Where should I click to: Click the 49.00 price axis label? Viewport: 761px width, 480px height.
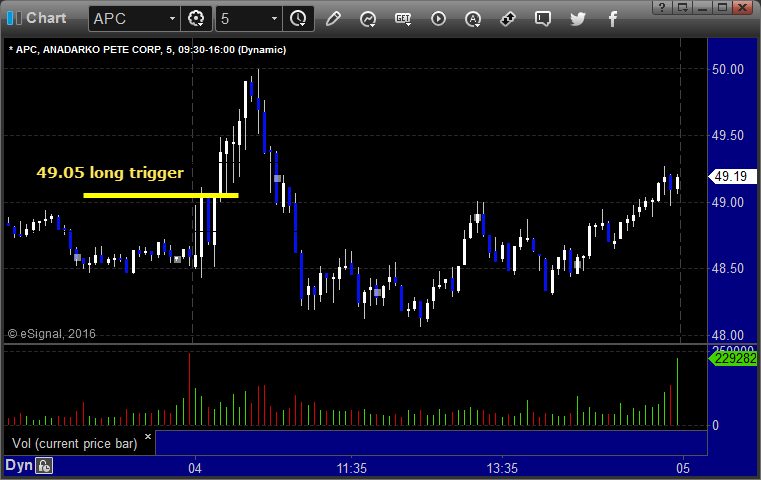tap(728, 202)
